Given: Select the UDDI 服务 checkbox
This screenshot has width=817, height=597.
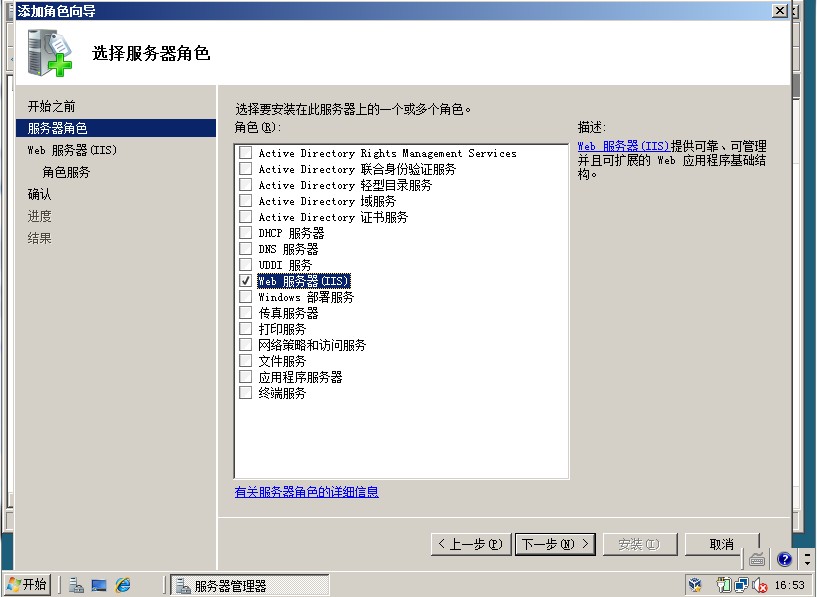Looking at the screenshot, I should 245,265.
